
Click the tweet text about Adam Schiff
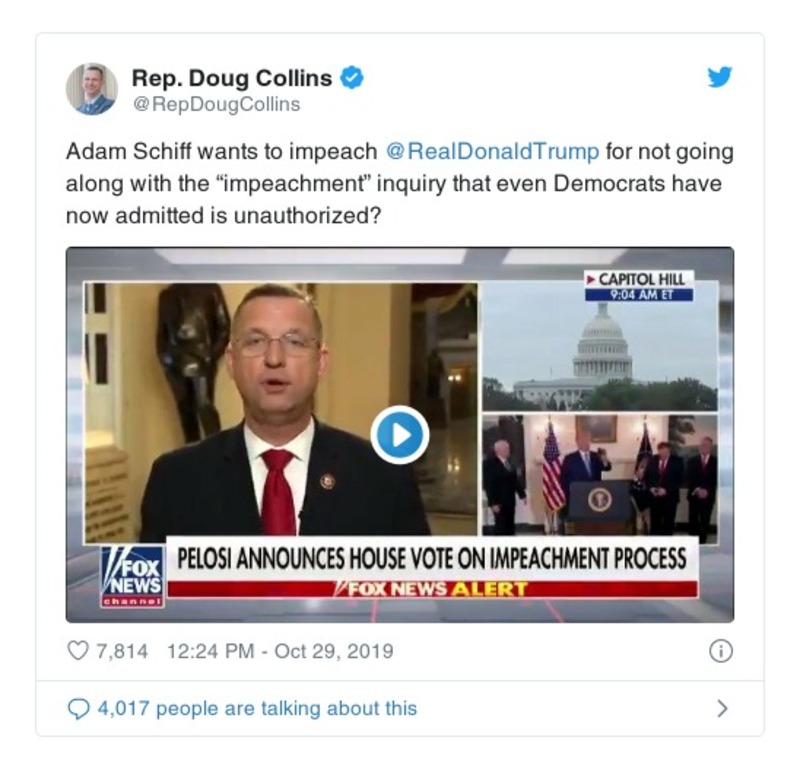(x=400, y=183)
